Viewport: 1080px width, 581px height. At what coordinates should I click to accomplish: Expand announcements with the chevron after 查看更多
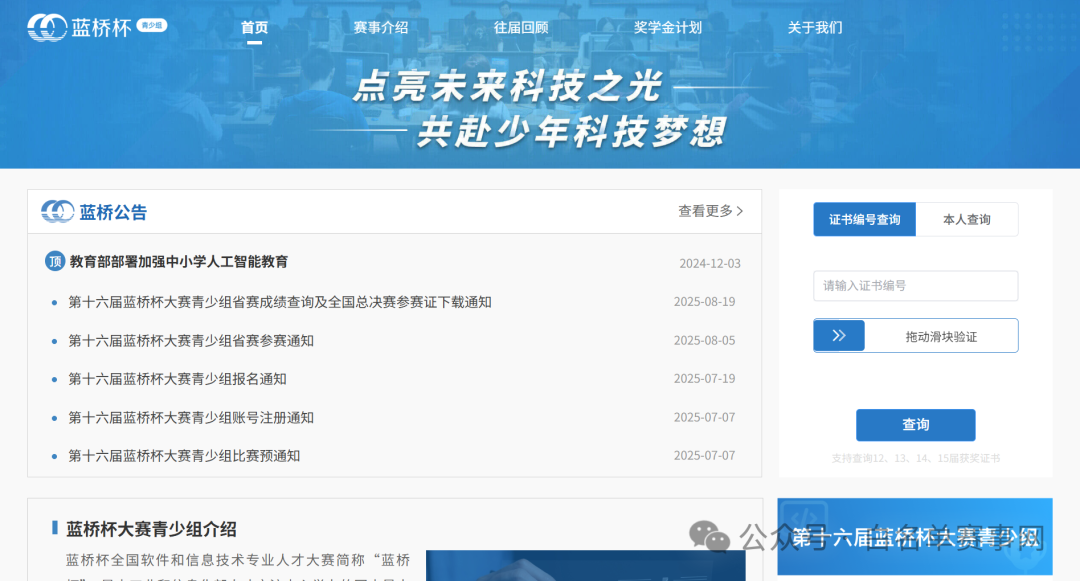click(x=740, y=211)
